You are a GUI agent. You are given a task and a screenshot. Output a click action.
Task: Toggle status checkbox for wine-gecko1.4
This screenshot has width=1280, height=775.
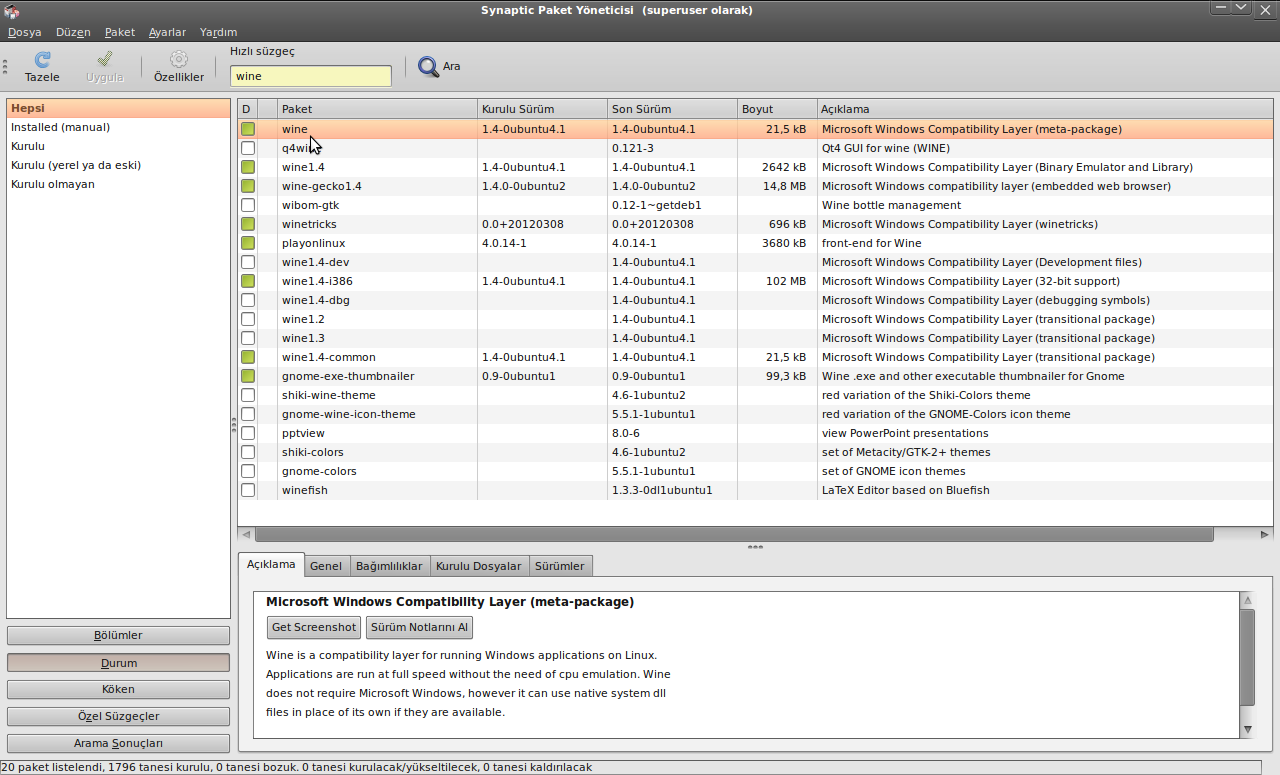[248, 186]
